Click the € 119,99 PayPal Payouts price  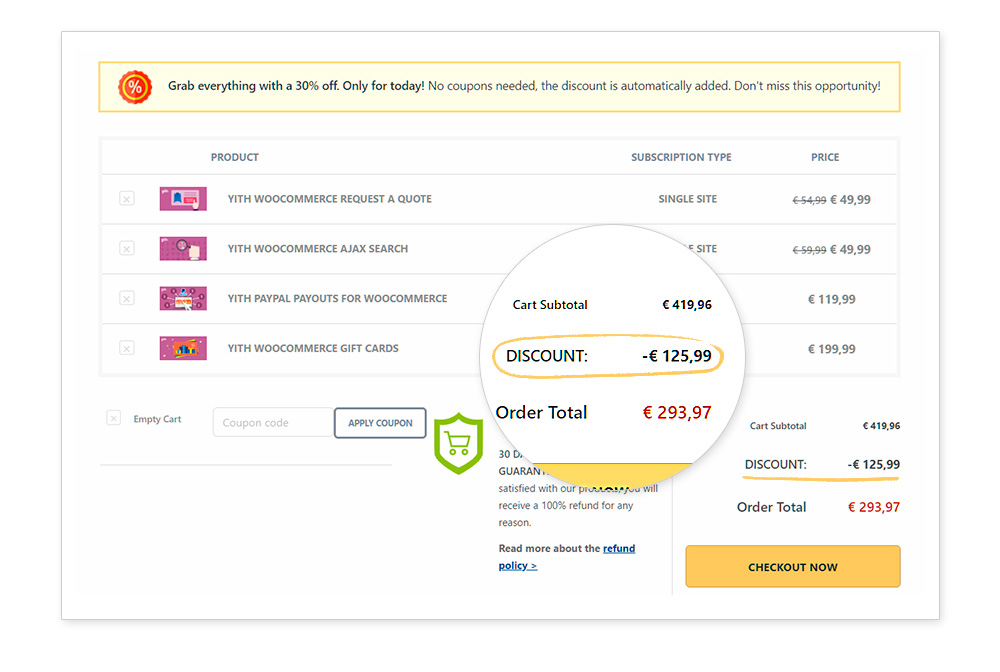tap(832, 299)
